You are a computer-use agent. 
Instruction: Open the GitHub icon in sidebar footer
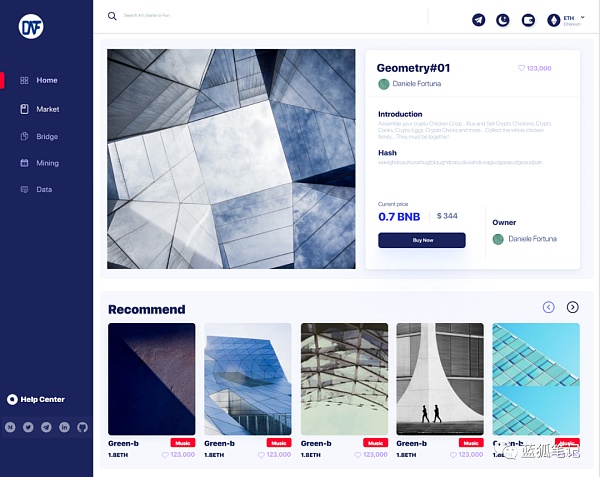(83, 427)
